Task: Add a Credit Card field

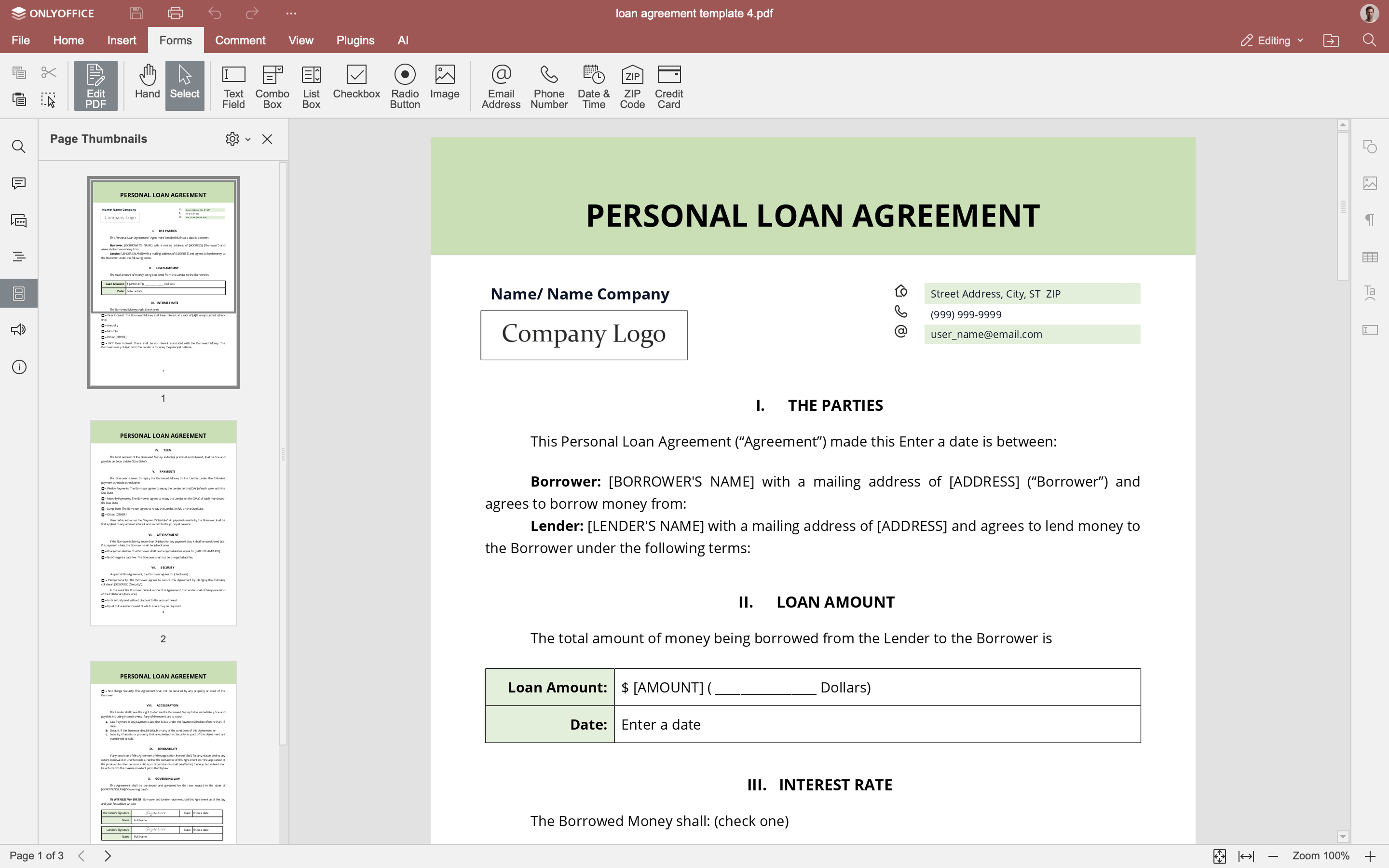Action: [x=668, y=86]
